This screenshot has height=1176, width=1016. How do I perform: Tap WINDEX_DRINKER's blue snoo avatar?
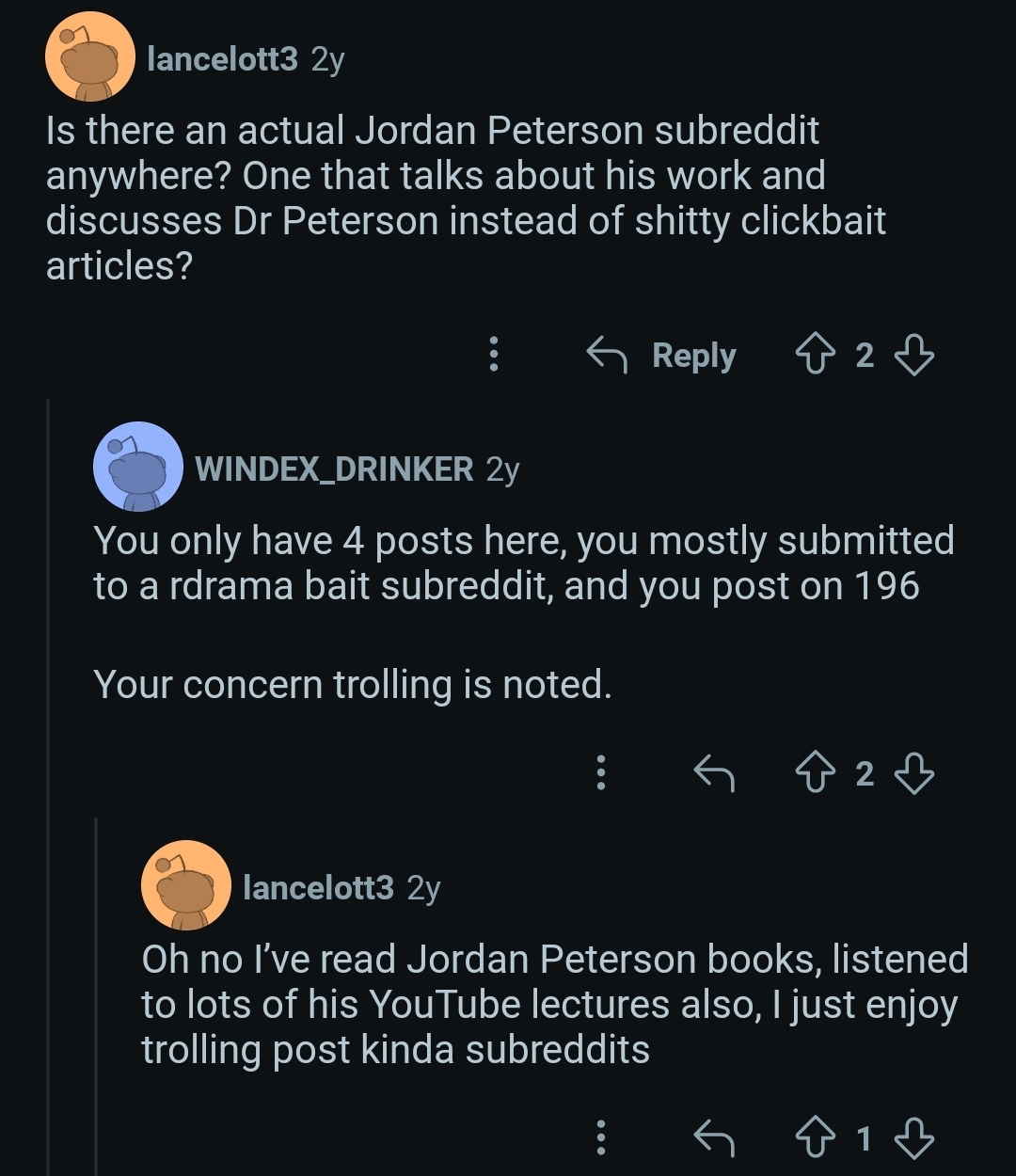click(138, 467)
